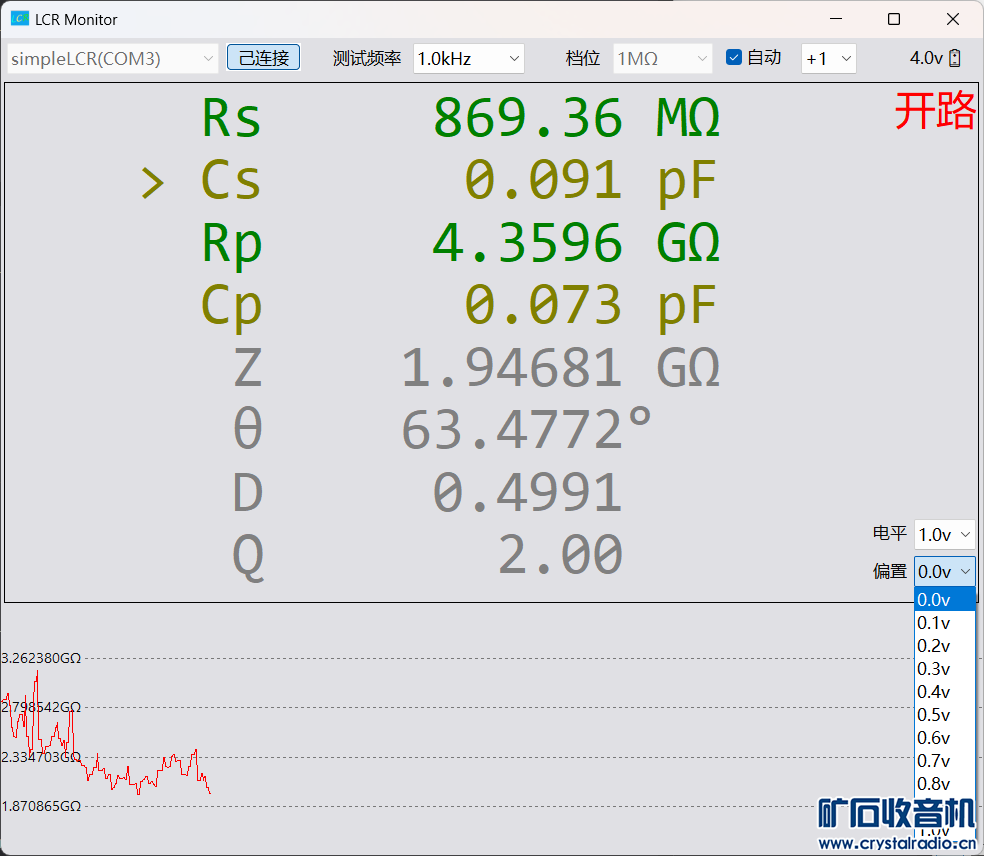Select the Rs measurement row
984x856 pixels.
460,118
